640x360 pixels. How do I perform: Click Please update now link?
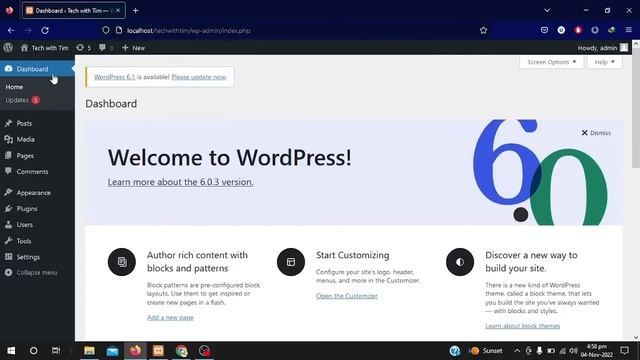point(199,77)
